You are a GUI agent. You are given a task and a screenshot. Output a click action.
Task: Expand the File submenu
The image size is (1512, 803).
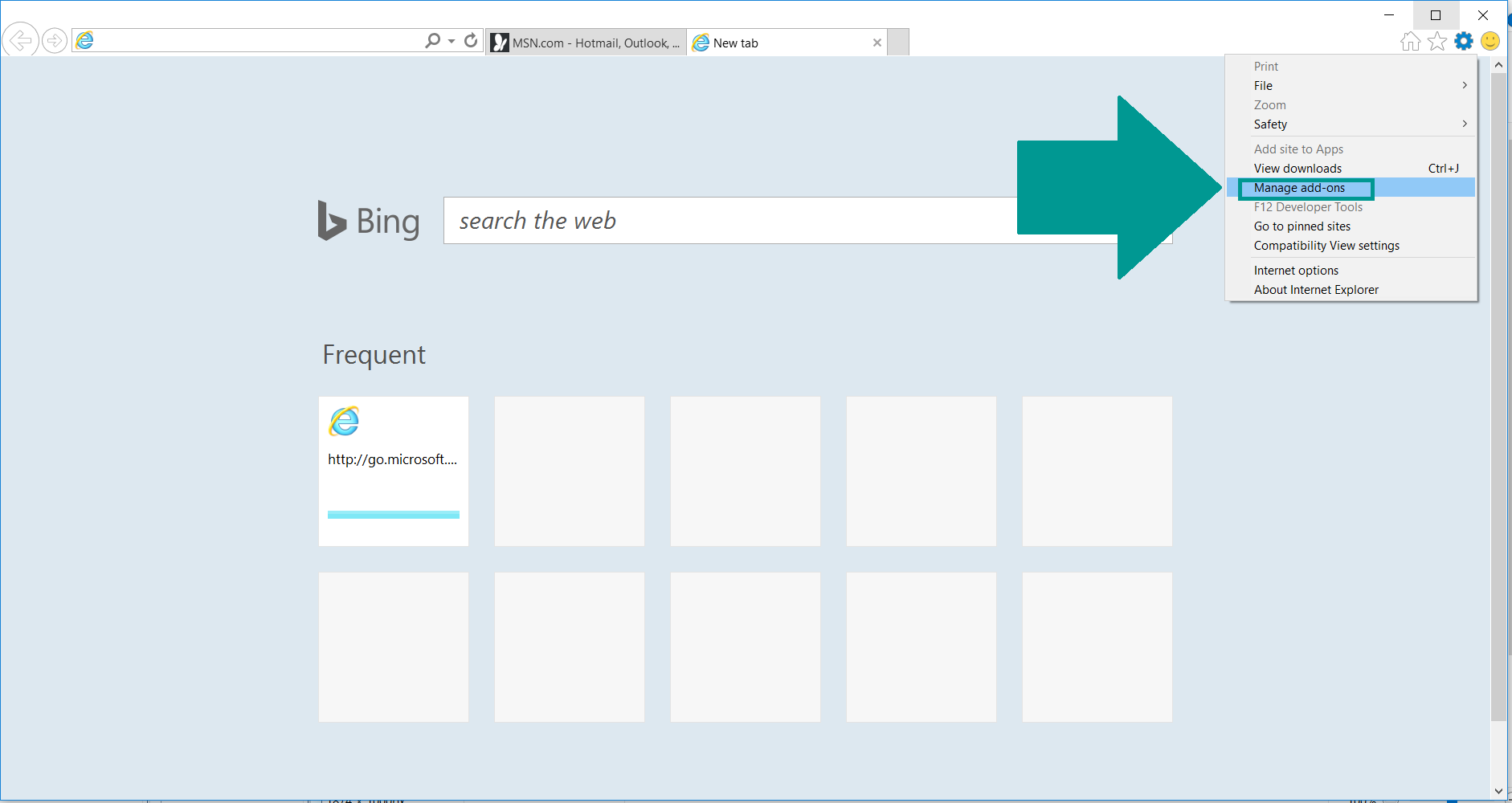point(1358,86)
